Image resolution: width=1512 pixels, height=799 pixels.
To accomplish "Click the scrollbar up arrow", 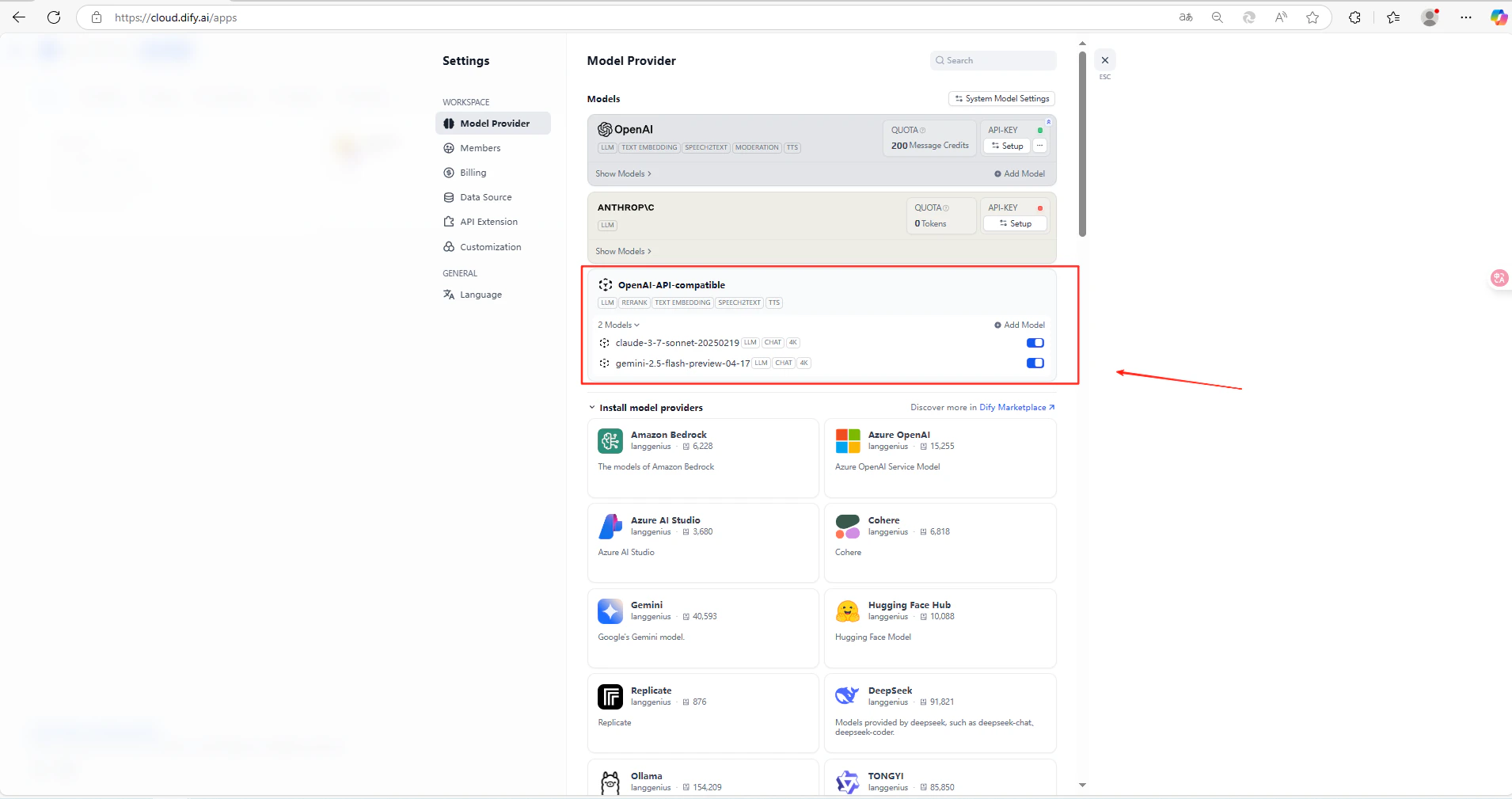I will (1082, 44).
